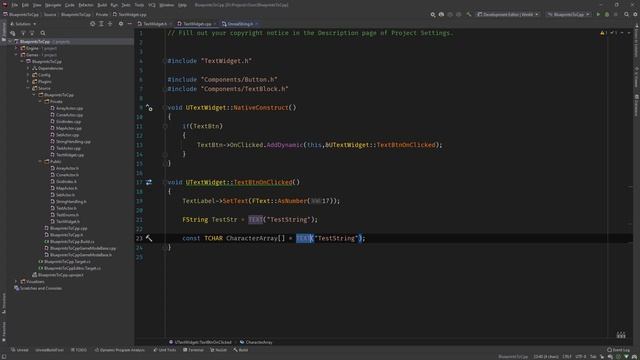Click the Collapse All icon in Solution panel

click(110, 24)
